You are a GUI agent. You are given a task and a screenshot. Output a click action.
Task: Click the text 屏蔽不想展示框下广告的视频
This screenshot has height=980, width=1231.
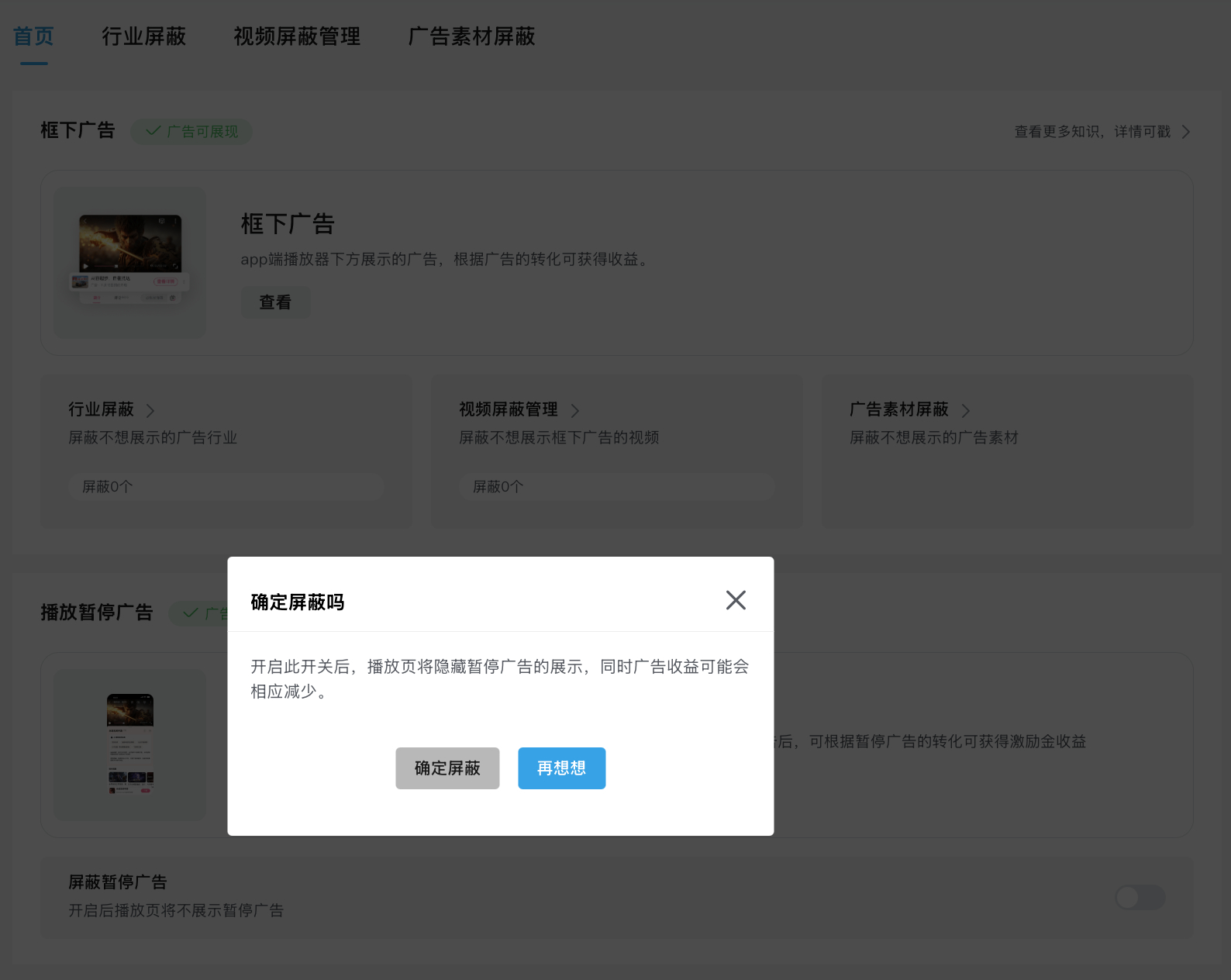coord(559,438)
